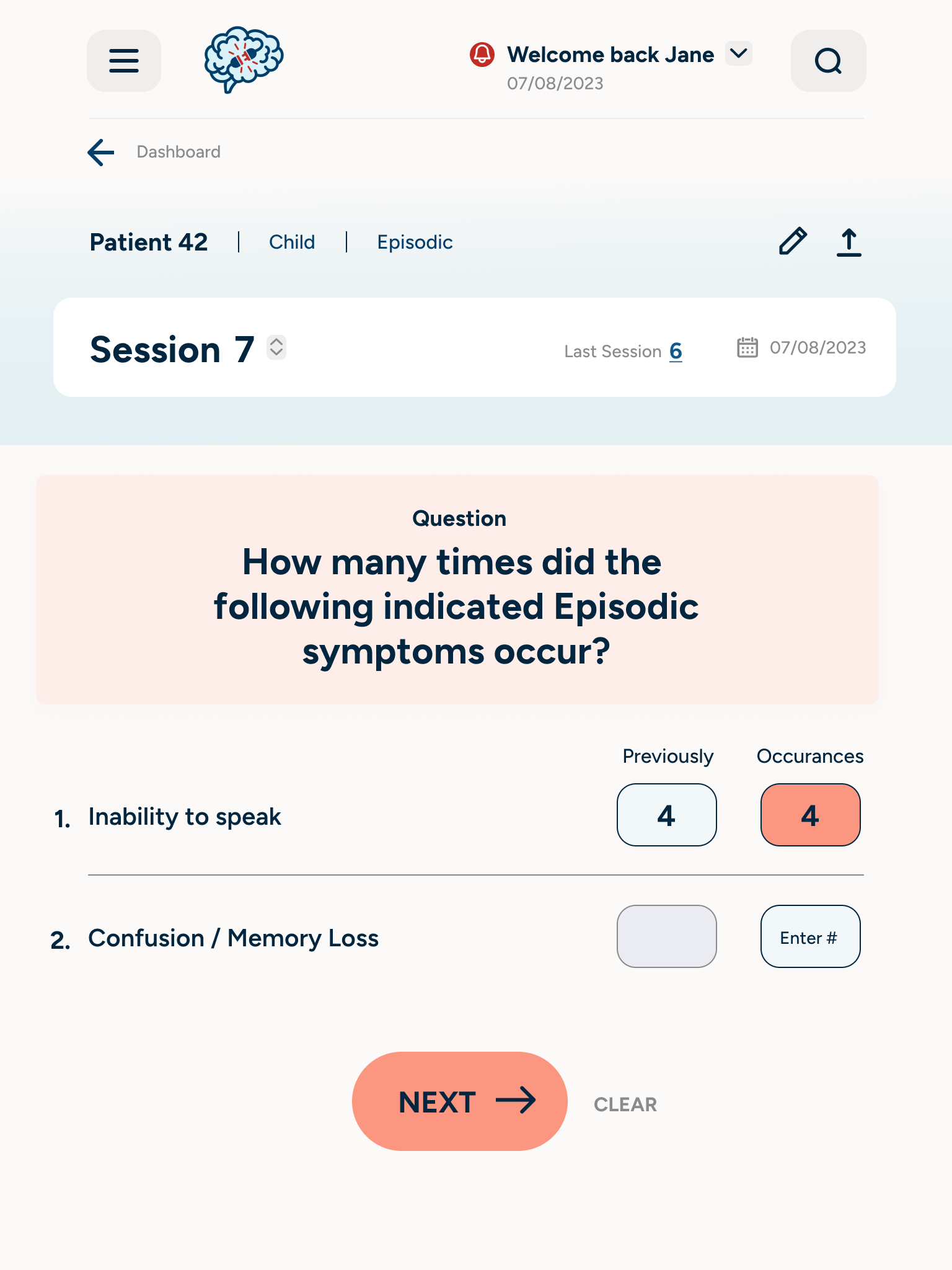The height and width of the screenshot is (1270, 952).
Task: Open Last Session 6 link
Action: 676,351
